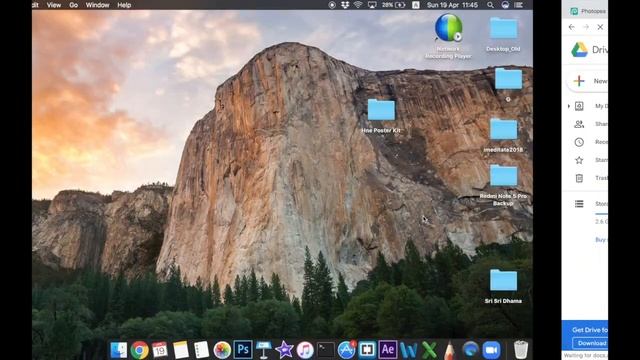The width and height of the screenshot is (640, 360).
Task: Stop loading the browser page
Action: pyautogui.click(x=600, y=27)
